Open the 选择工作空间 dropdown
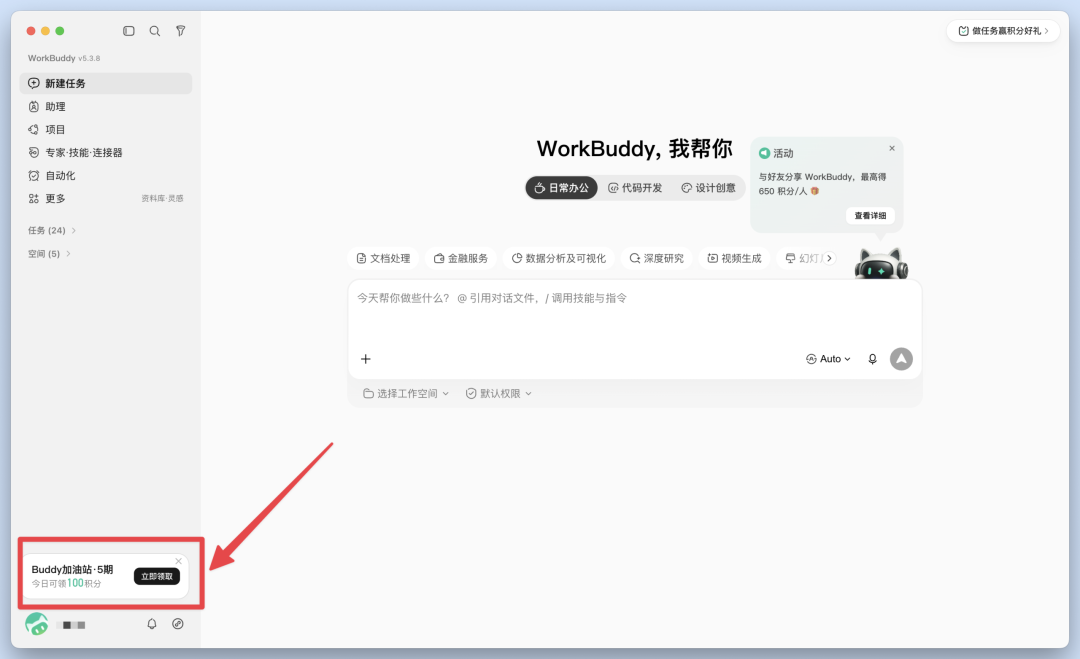 coord(406,393)
